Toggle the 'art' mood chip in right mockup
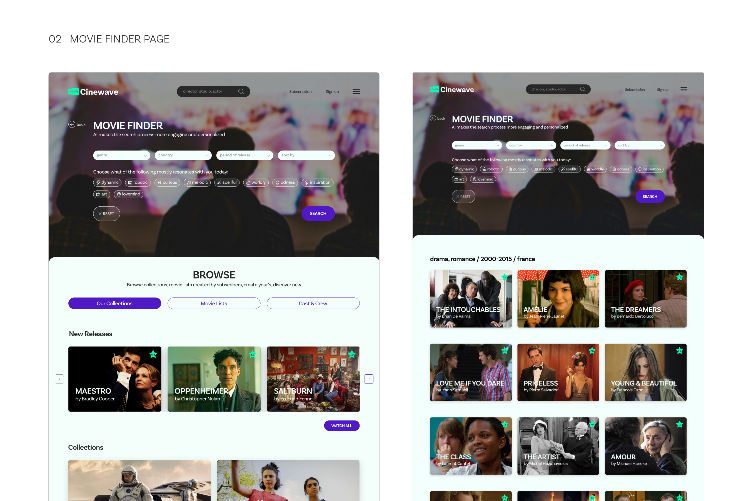This screenshot has width=751, height=501. pyautogui.click(x=459, y=179)
